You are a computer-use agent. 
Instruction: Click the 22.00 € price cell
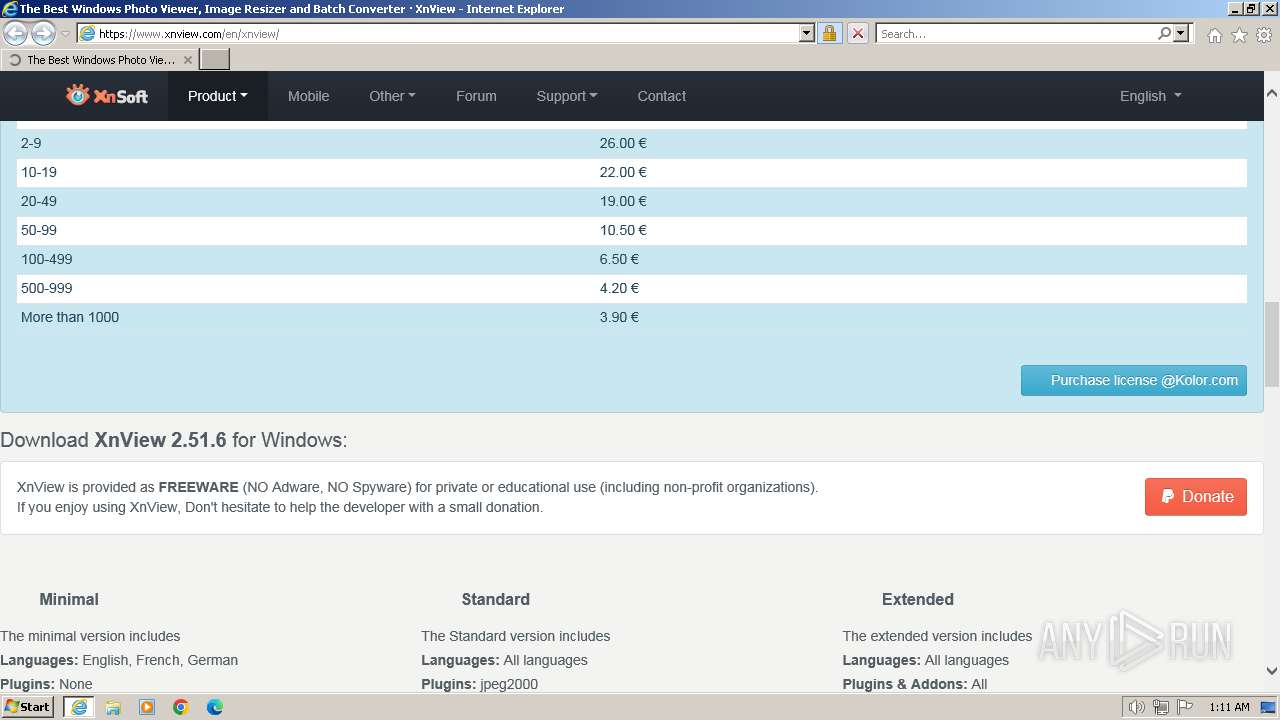point(623,172)
